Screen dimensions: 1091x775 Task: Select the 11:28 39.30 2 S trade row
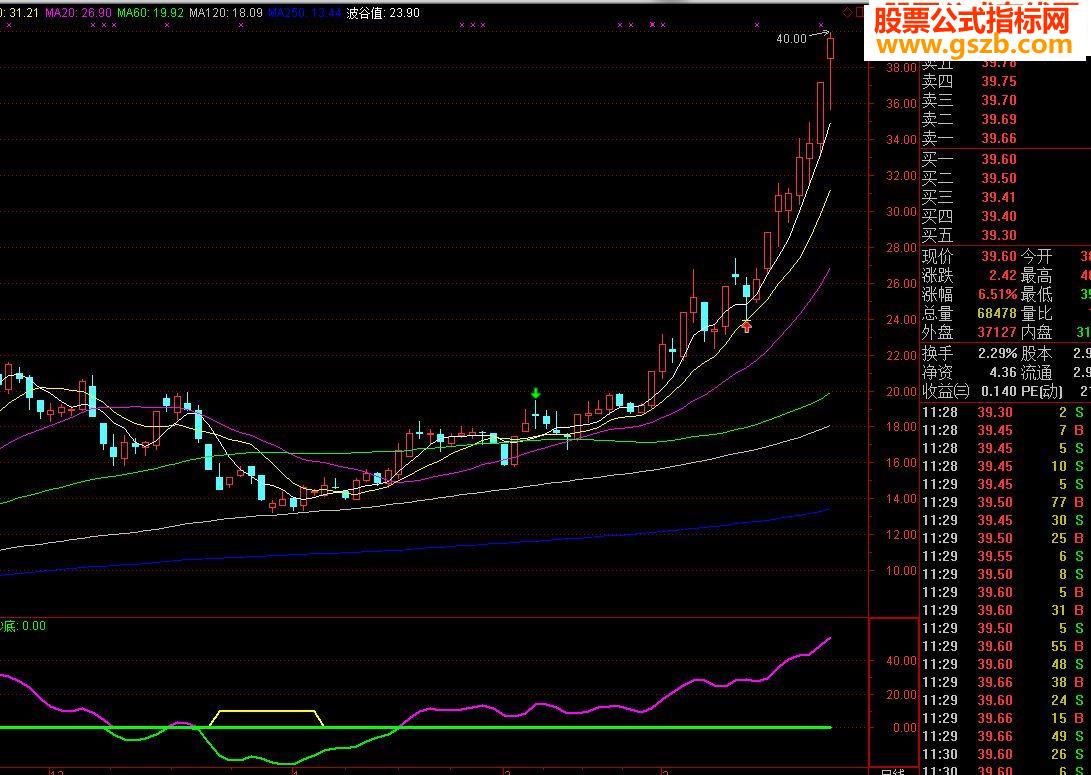pyautogui.click(x=1005, y=413)
